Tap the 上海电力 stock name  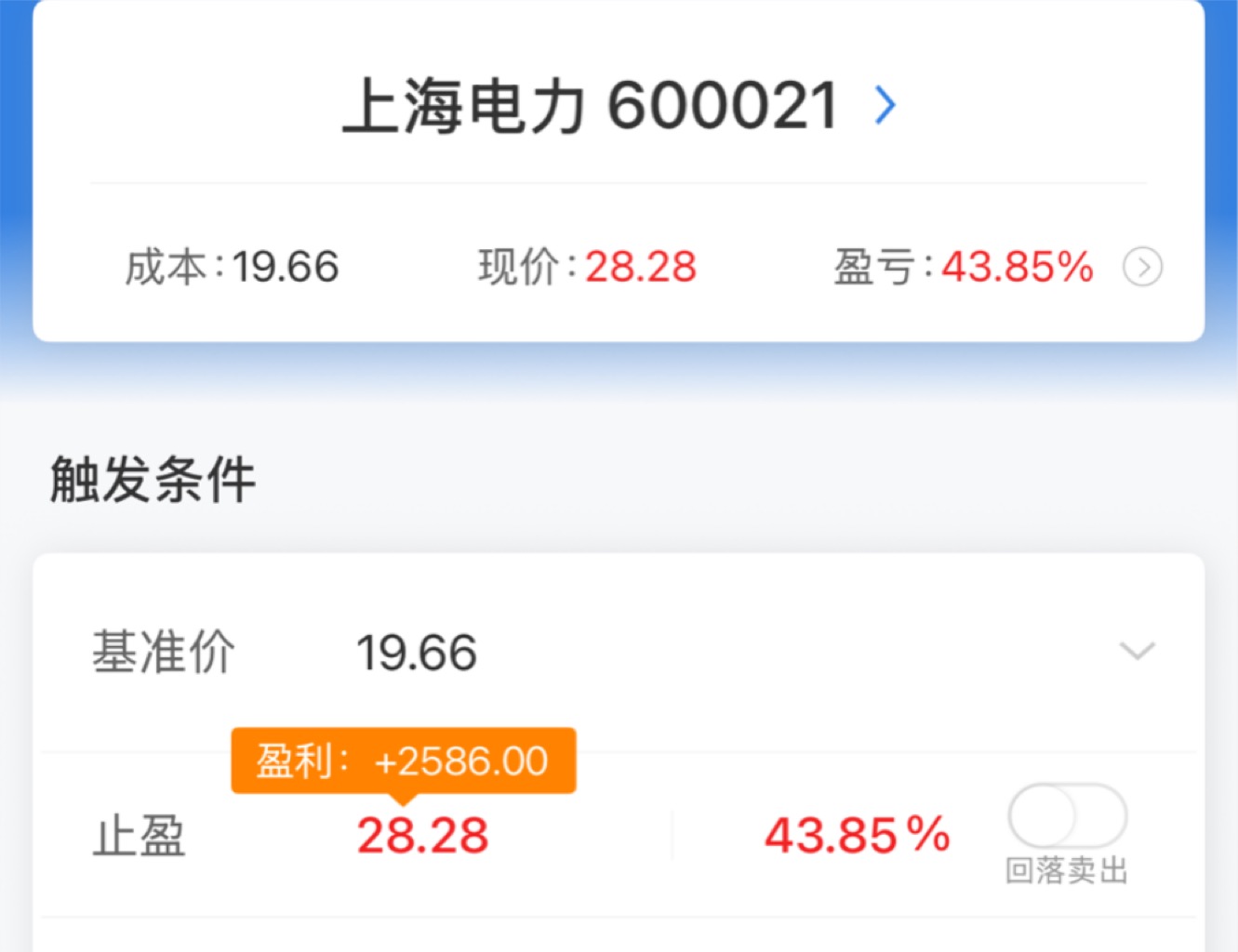(464, 105)
